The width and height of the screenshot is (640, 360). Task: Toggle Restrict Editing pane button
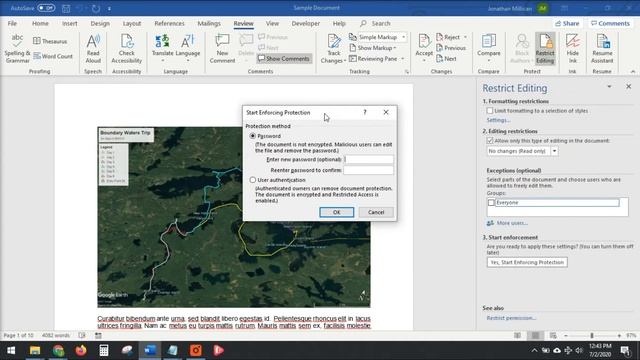[x=545, y=49]
